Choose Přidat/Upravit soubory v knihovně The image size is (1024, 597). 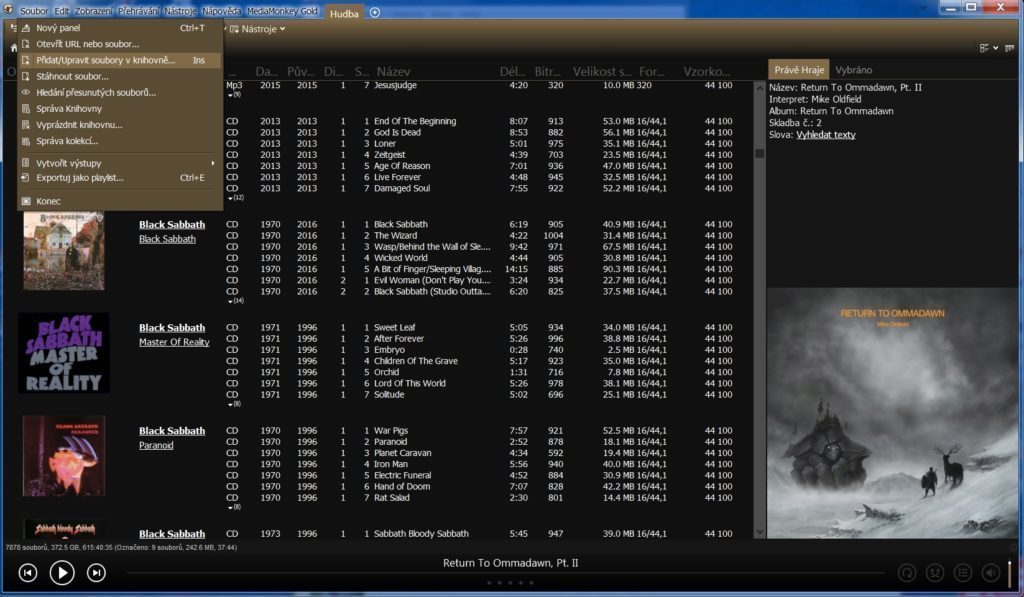click(120, 60)
